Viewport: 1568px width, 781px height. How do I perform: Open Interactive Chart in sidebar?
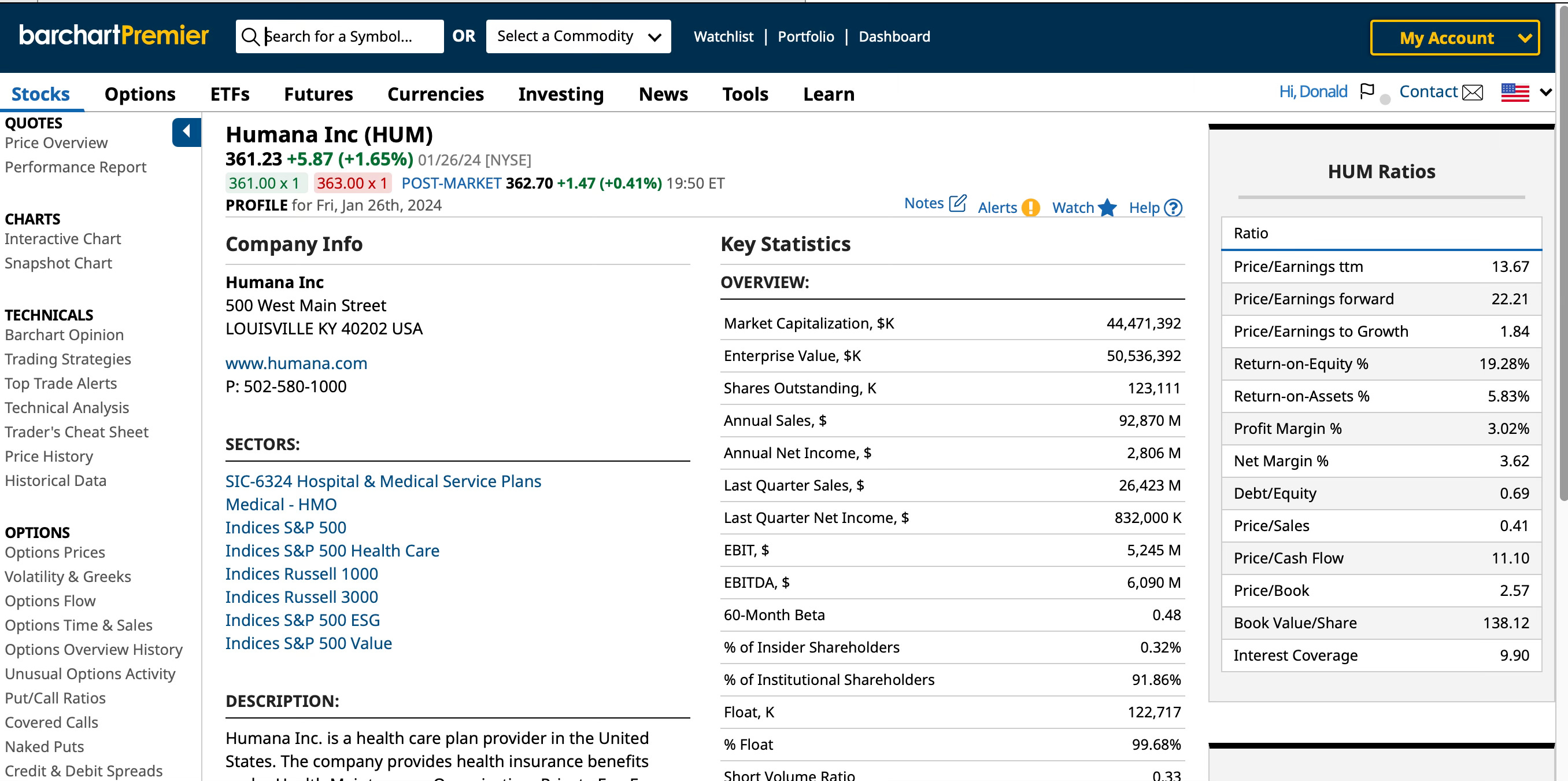click(x=62, y=239)
